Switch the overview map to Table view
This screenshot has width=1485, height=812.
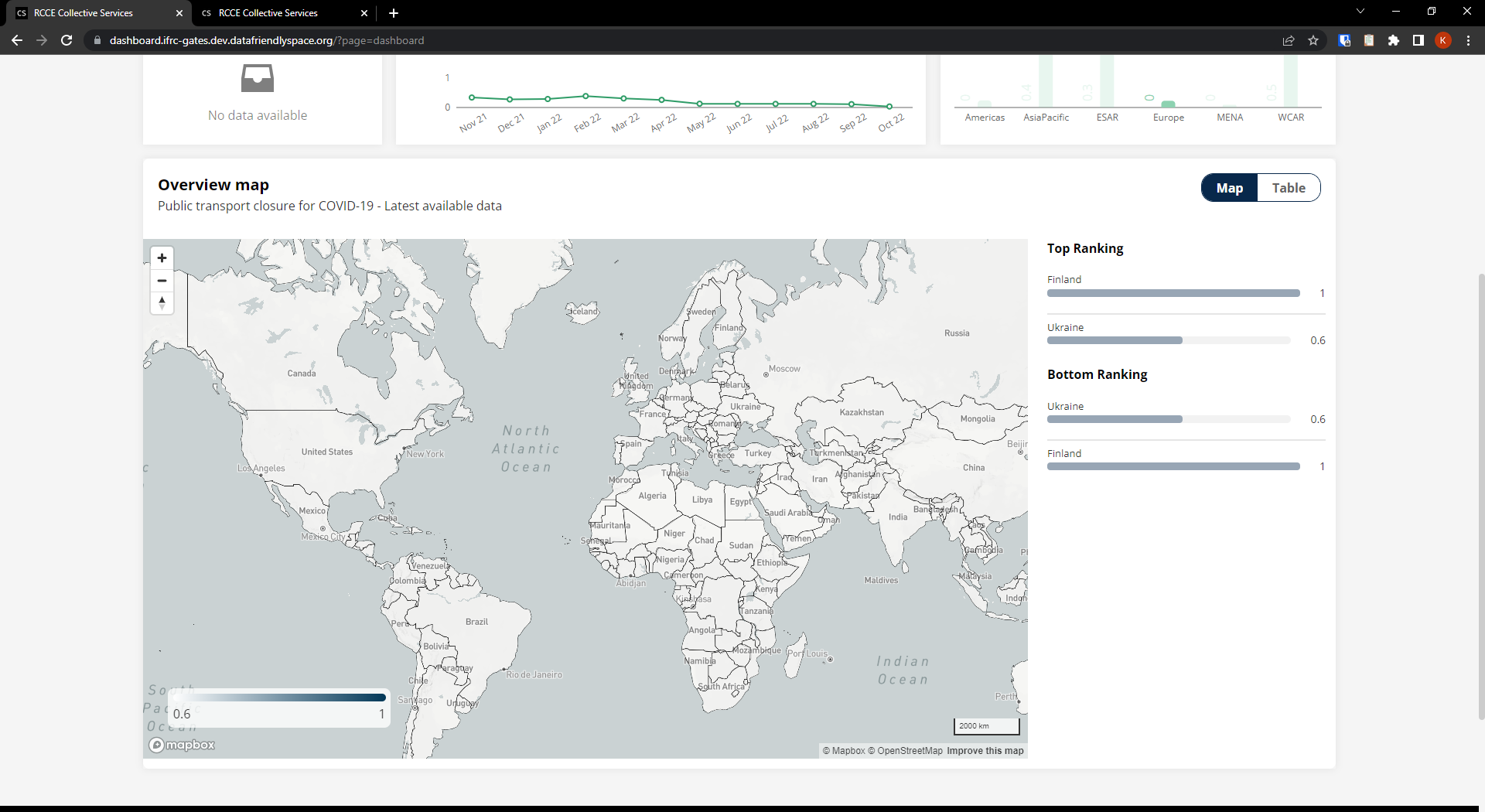pyautogui.click(x=1288, y=187)
